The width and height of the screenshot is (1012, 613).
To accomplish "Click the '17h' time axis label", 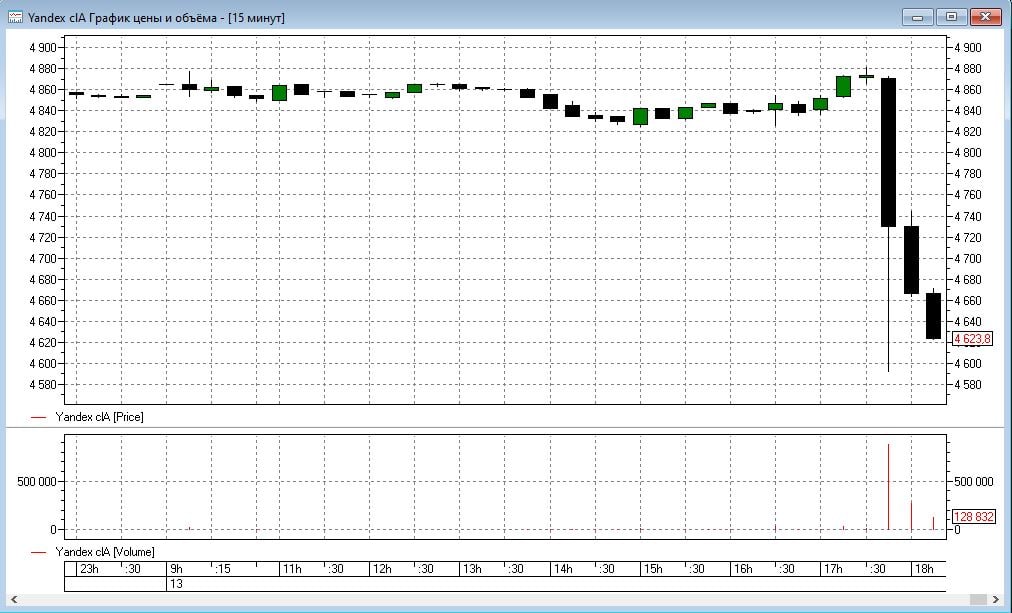I will click(833, 568).
